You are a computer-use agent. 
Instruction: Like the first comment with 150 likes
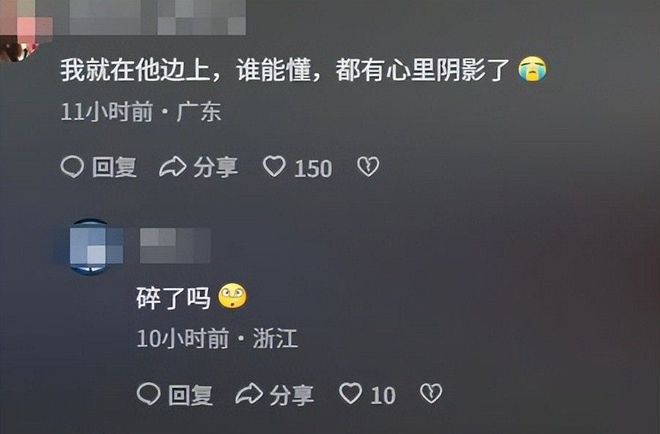click(274, 166)
